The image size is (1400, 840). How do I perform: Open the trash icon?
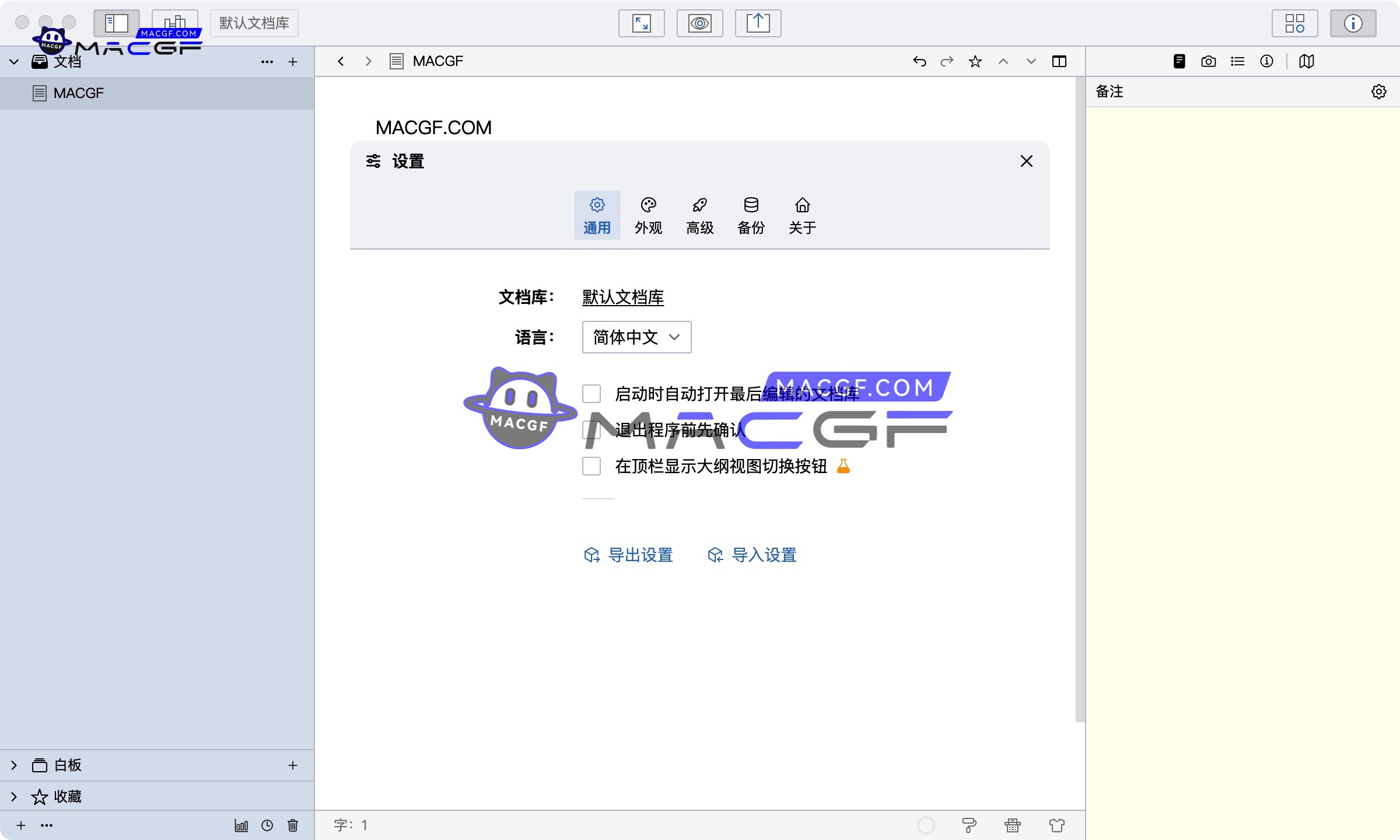coord(293,825)
